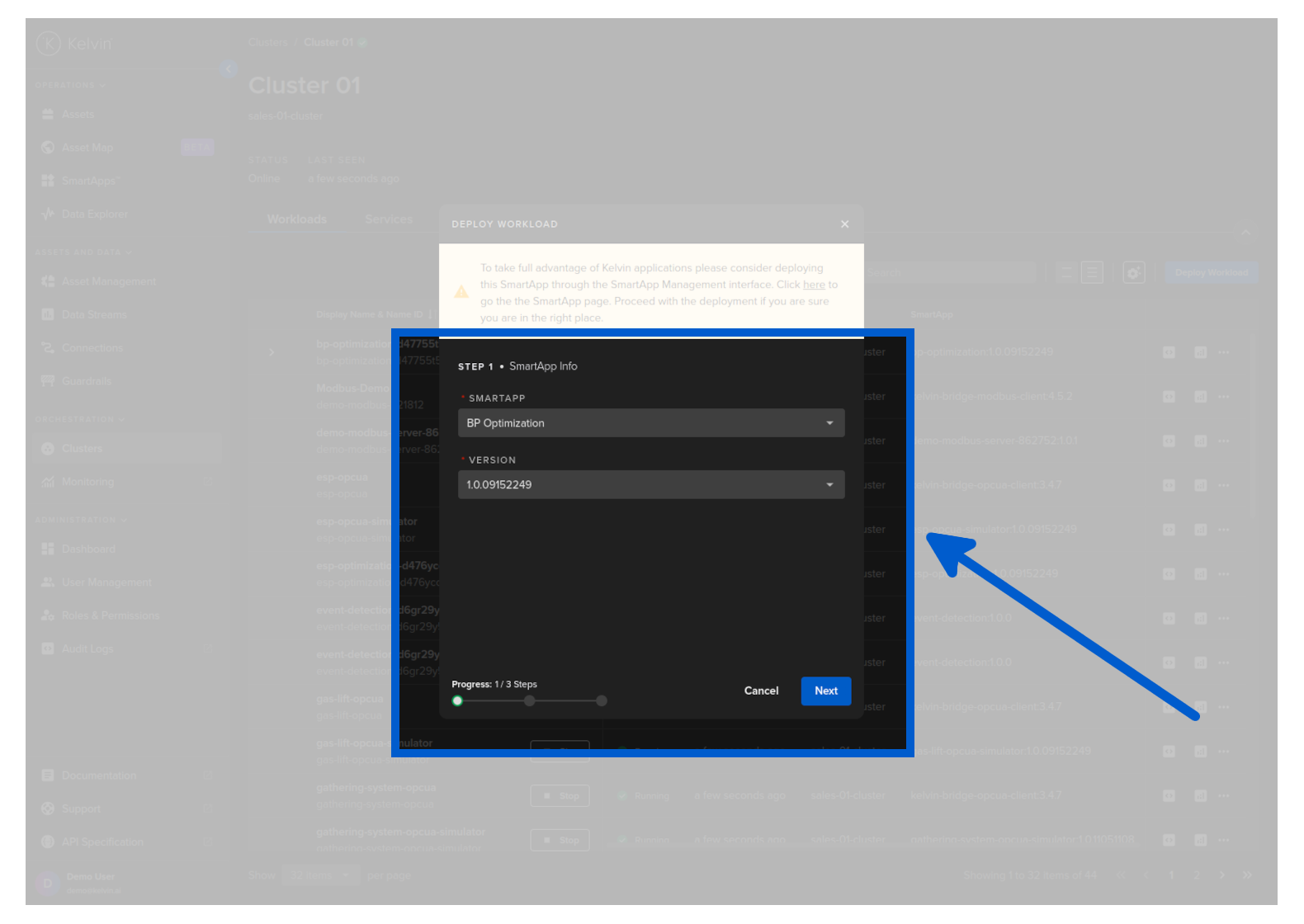
Task: Click the Deploy Workload button
Action: [1211, 273]
